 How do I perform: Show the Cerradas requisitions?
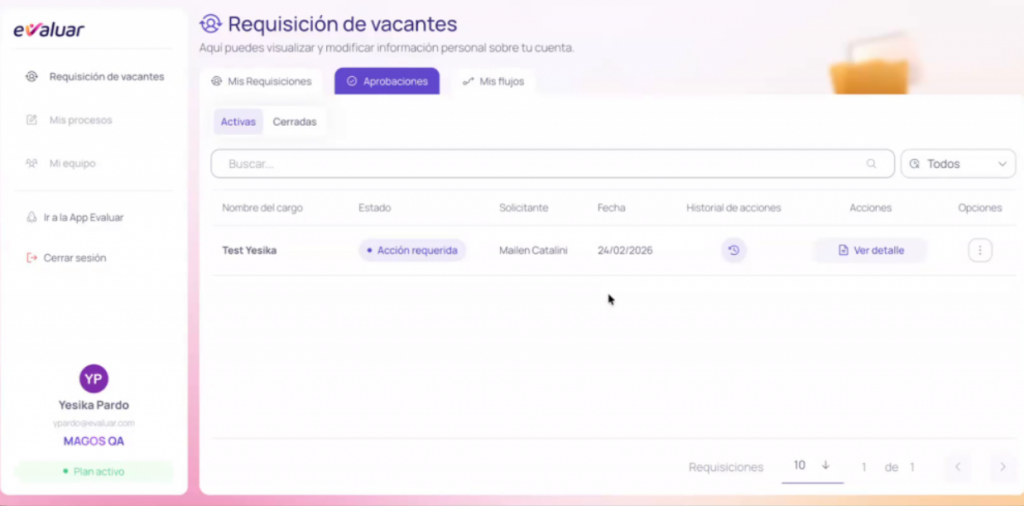click(x=294, y=122)
